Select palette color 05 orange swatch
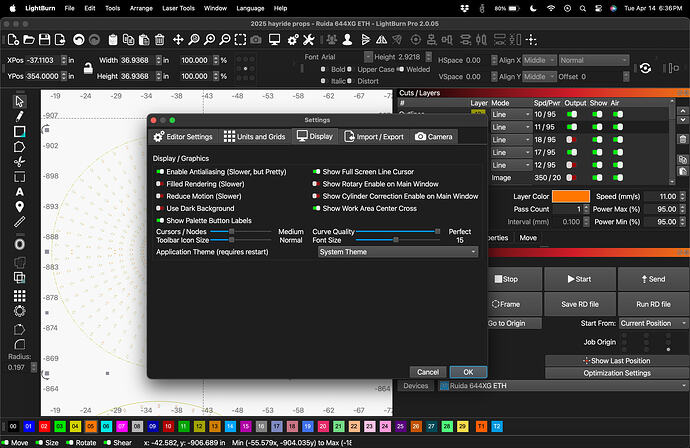Screen dimensions: 690x448 (91, 426)
